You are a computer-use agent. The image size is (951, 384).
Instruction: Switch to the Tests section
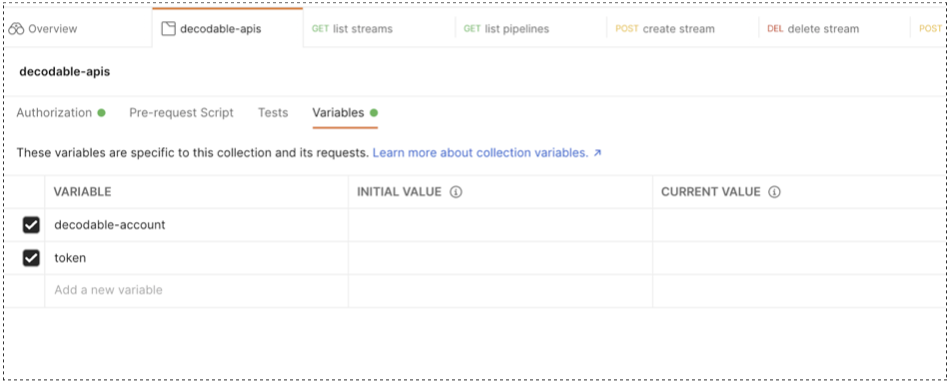coord(273,113)
